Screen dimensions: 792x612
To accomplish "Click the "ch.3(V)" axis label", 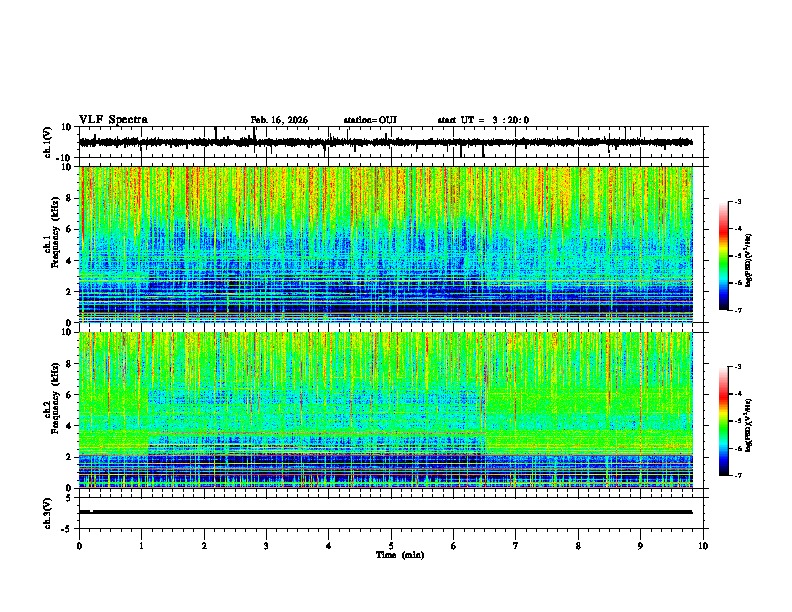I will click(48, 513).
